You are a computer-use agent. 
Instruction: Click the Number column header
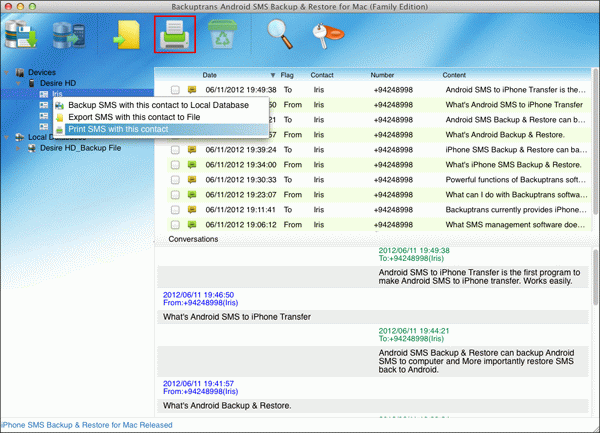[382, 75]
